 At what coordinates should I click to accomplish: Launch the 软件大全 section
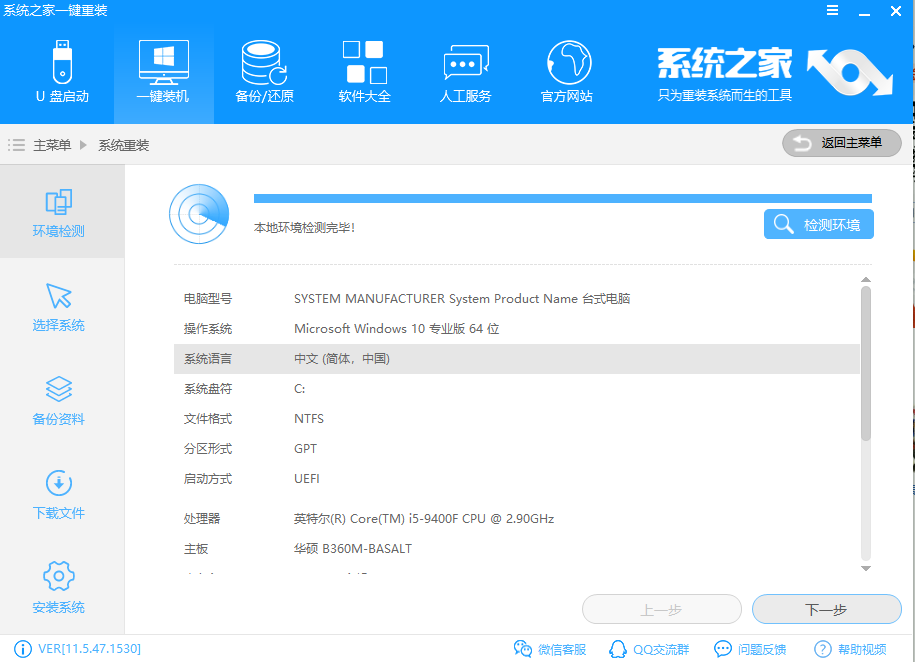coord(364,70)
